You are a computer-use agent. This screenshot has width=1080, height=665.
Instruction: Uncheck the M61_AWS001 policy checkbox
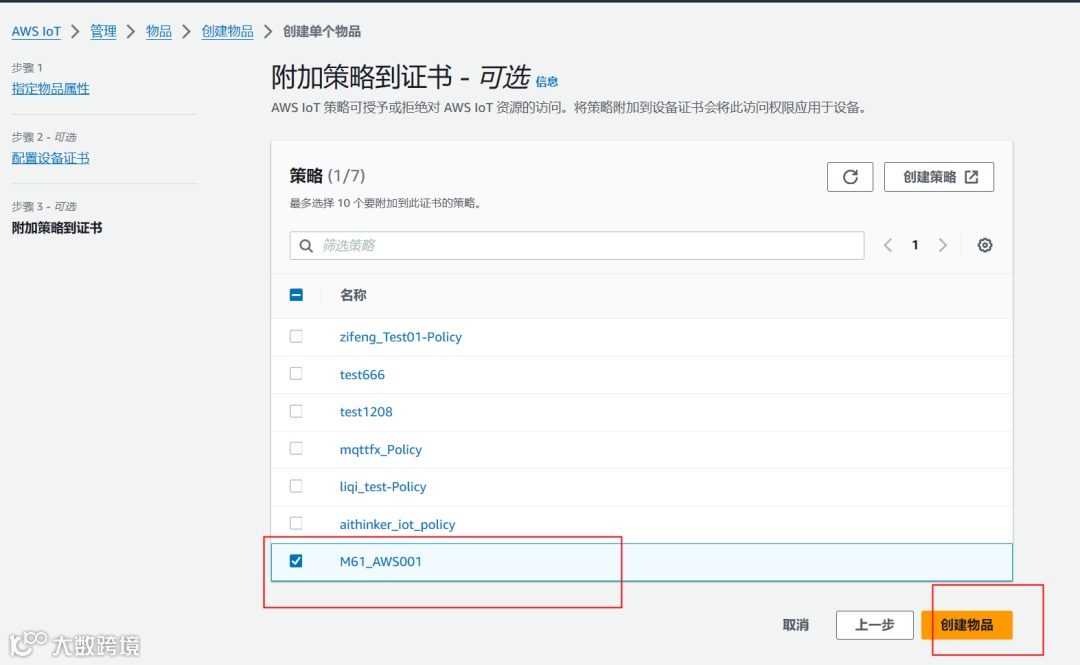point(296,561)
